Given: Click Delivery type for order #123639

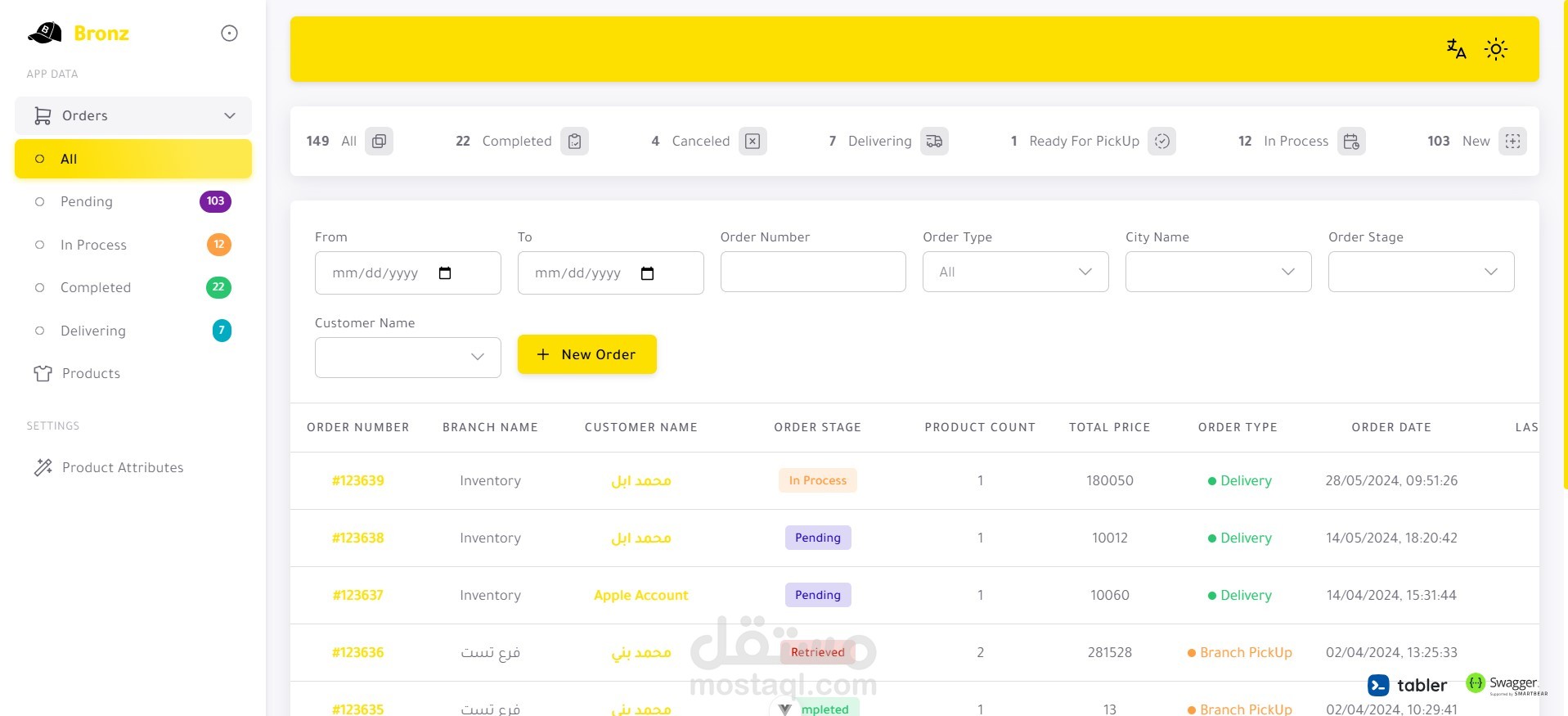Looking at the screenshot, I should pyautogui.click(x=1240, y=480).
